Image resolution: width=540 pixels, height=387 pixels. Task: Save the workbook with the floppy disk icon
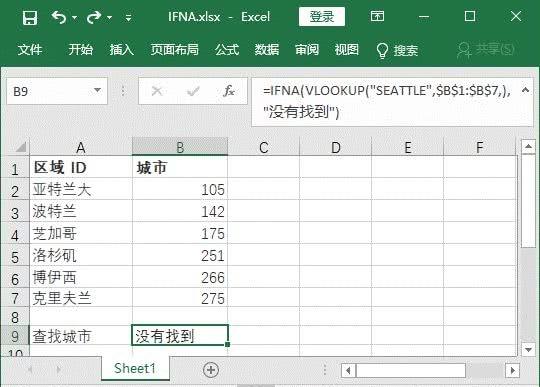click(x=30, y=17)
